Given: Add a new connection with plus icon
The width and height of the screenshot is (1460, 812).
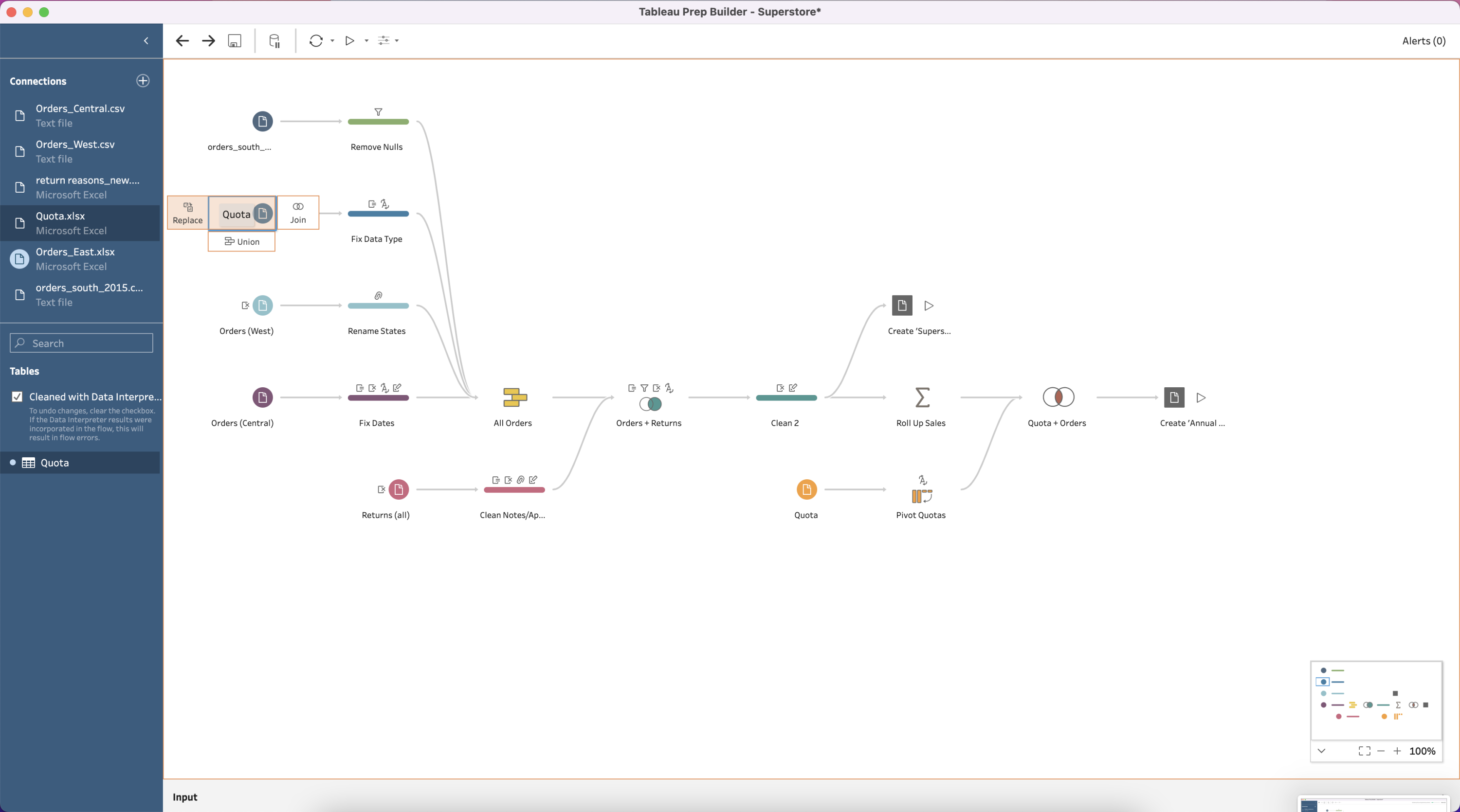Looking at the screenshot, I should [143, 80].
